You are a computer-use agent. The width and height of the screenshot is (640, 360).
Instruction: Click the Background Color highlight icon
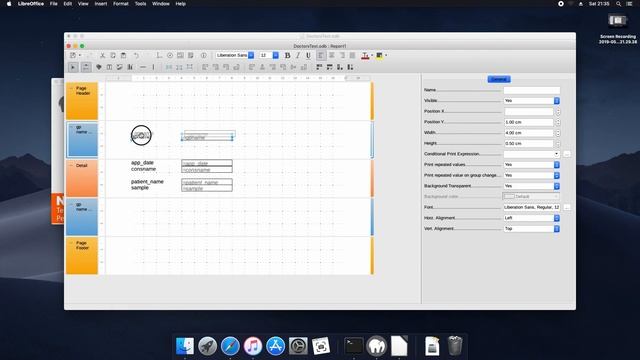[x=379, y=56]
